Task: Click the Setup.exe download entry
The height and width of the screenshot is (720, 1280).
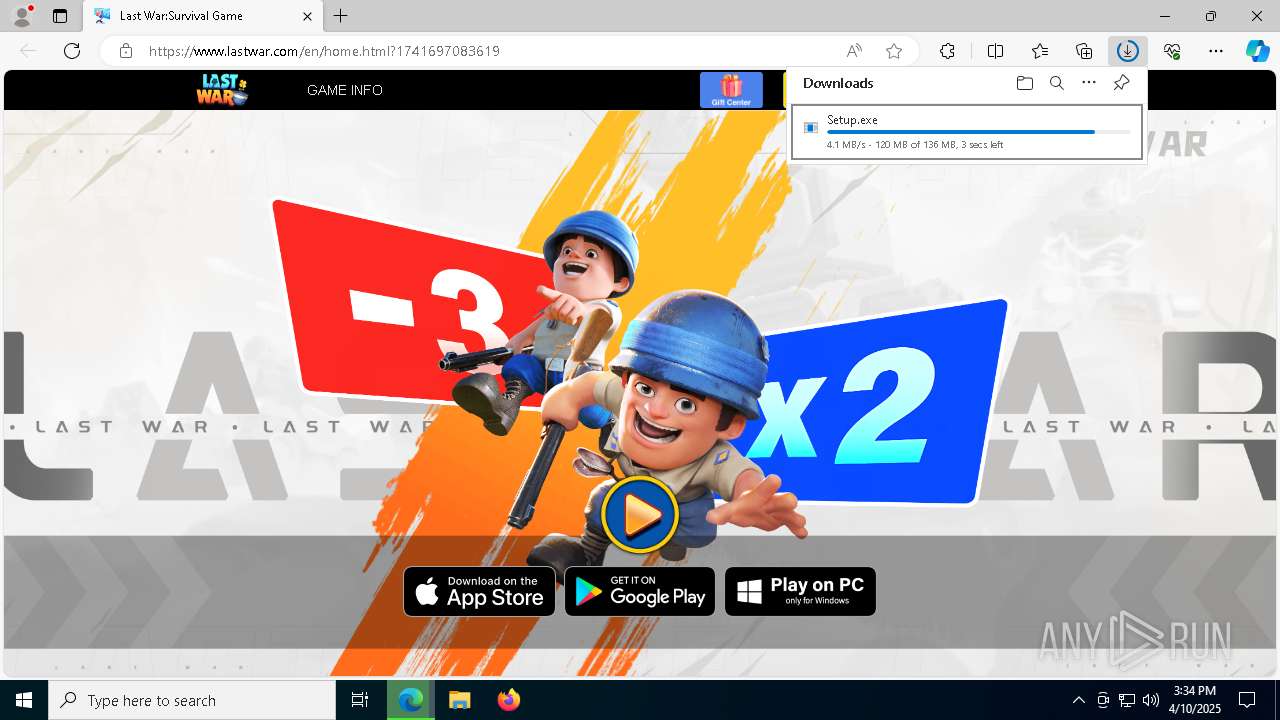Action: point(967,132)
